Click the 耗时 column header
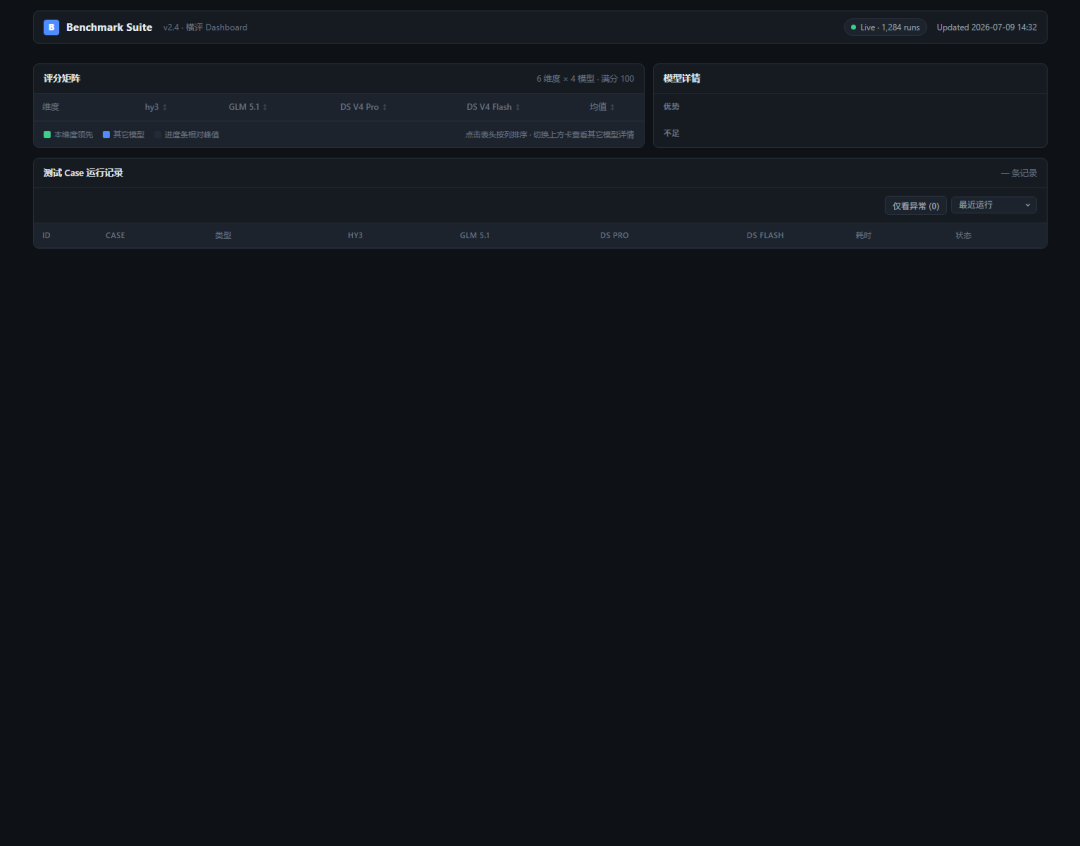1080x846 pixels. [x=864, y=236]
